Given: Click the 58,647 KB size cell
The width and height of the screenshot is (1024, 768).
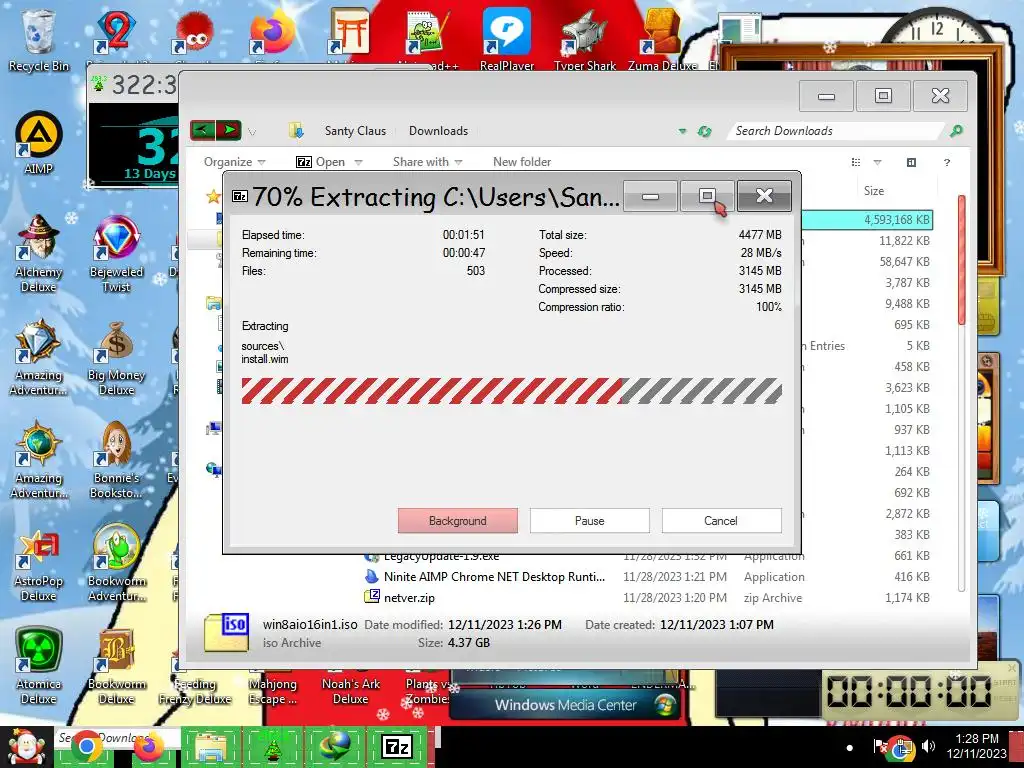Looking at the screenshot, I should point(904,261).
